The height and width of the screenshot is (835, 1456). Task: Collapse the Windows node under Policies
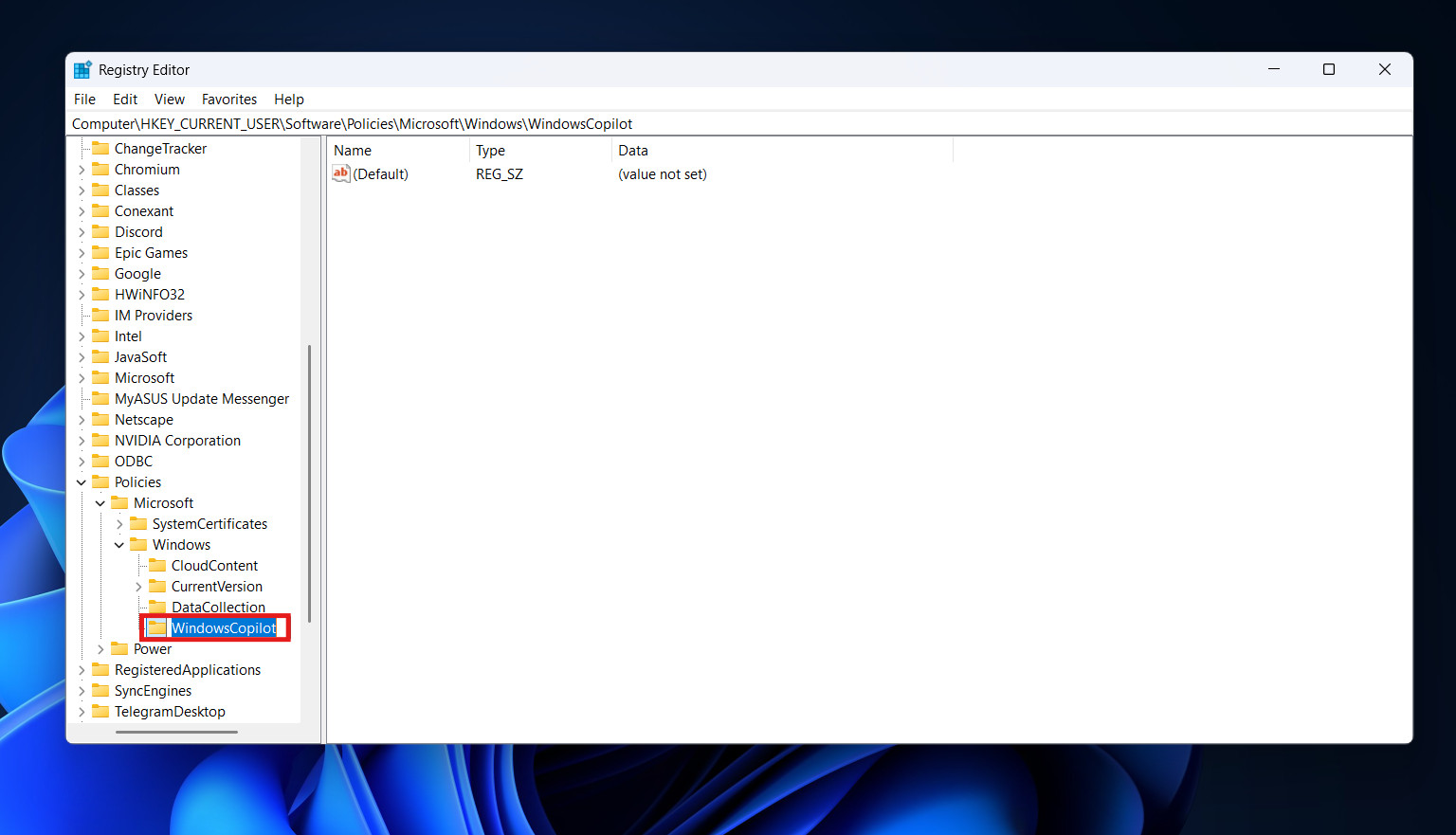tap(119, 544)
